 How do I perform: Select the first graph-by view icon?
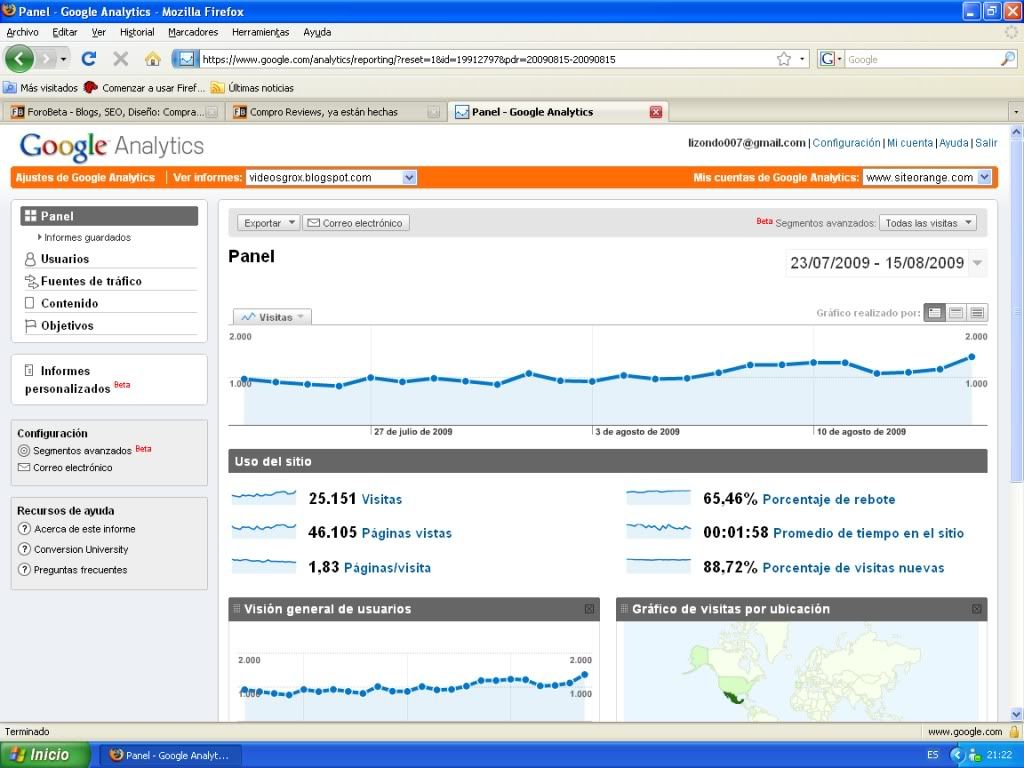coord(935,313)
